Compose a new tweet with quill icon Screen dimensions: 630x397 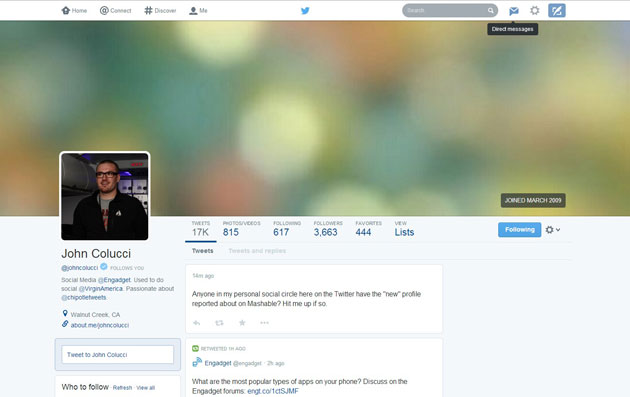pos(557,10)
